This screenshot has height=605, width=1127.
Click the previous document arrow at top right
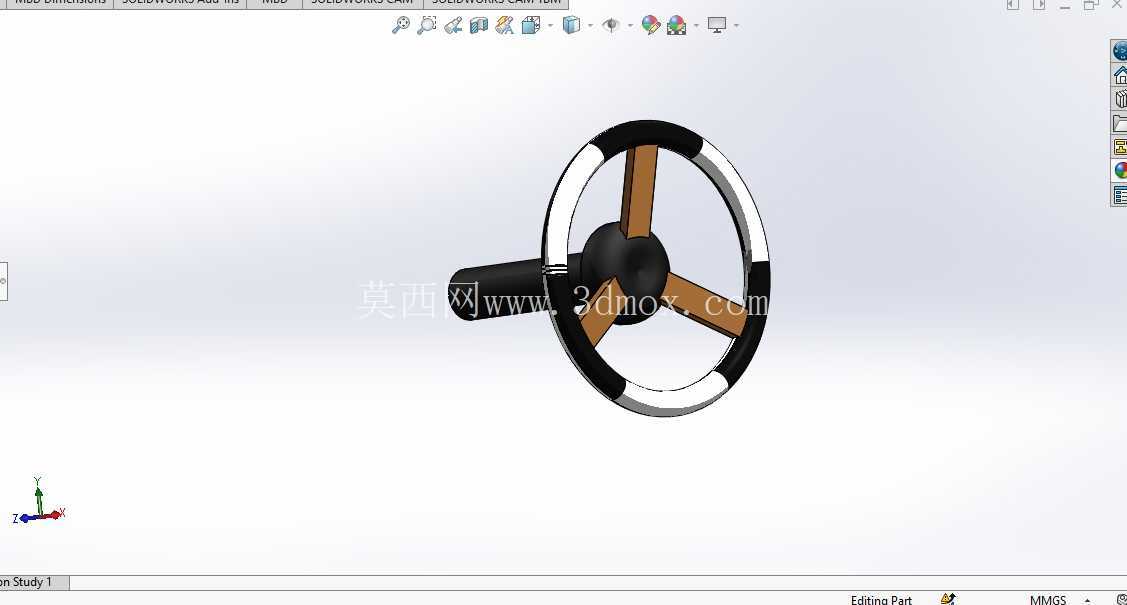(x=1013, y=4)
